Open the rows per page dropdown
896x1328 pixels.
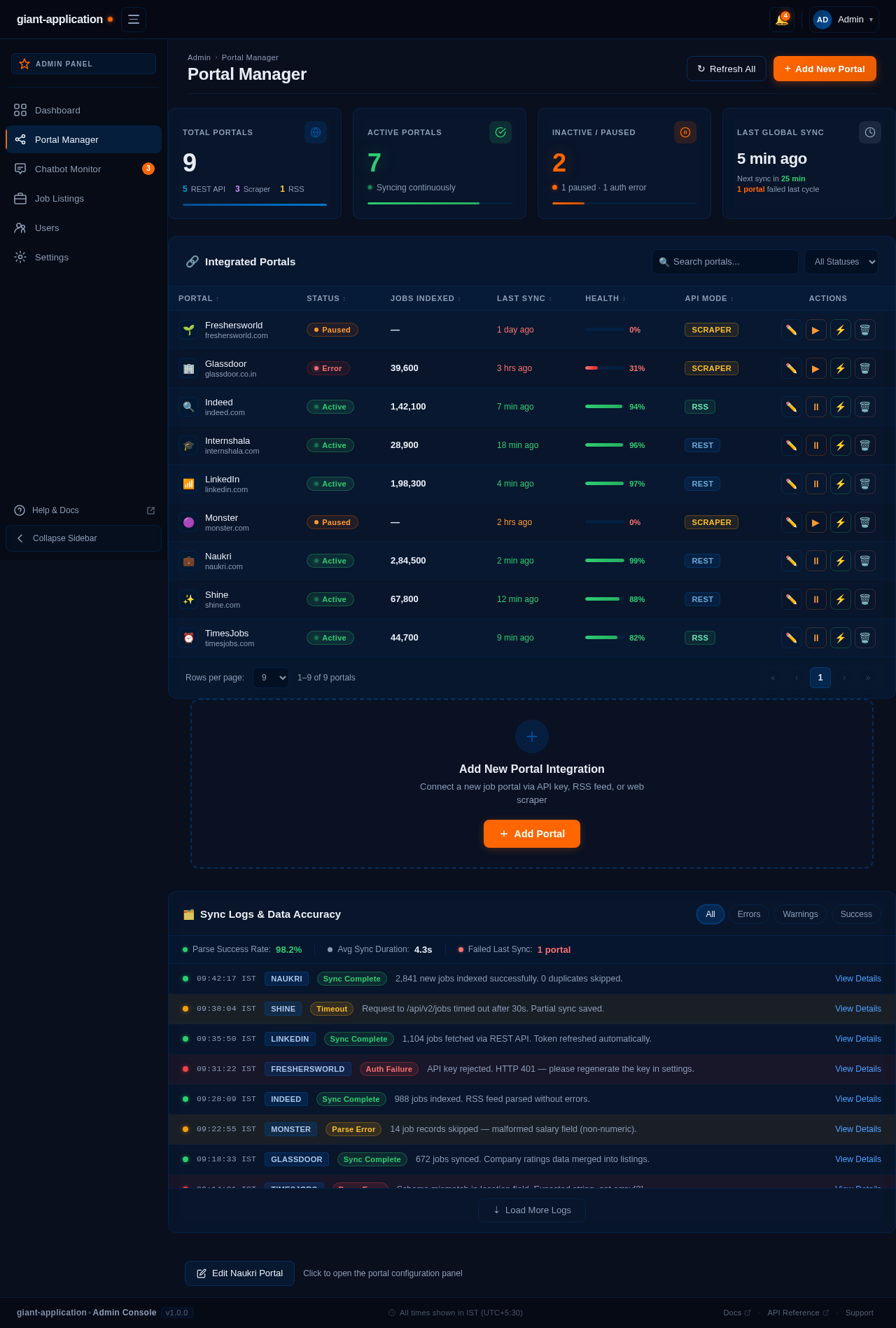coord(271,678)
